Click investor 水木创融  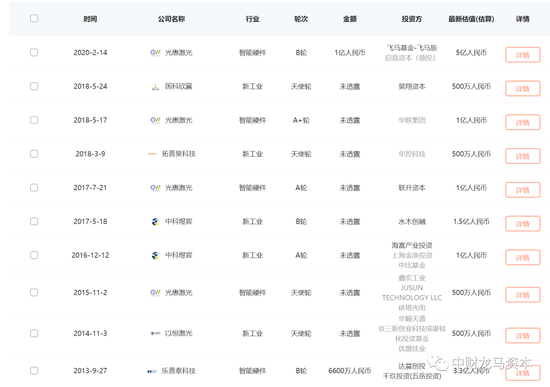pos(412,221)
